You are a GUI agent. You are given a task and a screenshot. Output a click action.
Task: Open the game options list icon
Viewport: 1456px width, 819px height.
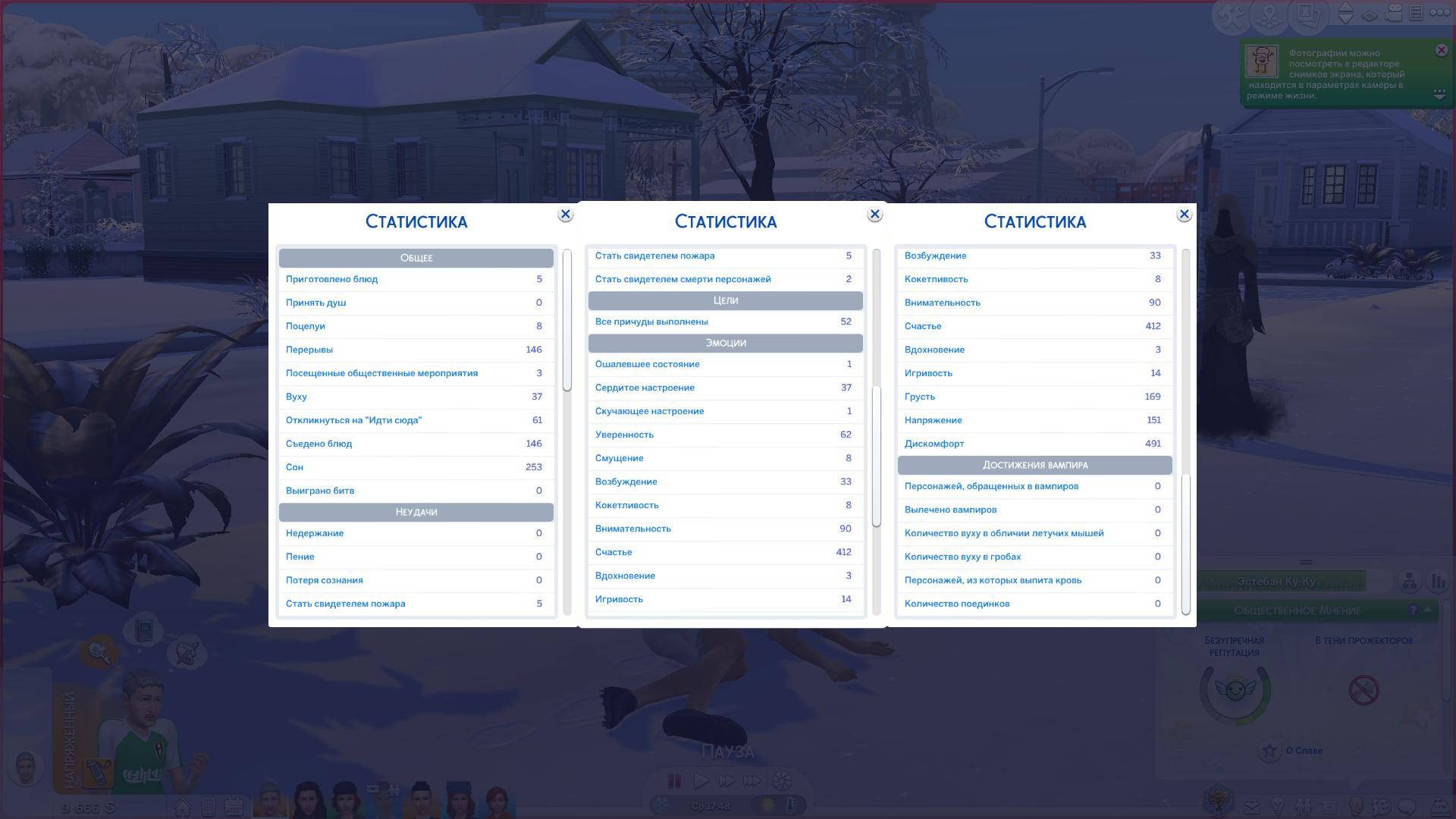tap(1416, 13)
